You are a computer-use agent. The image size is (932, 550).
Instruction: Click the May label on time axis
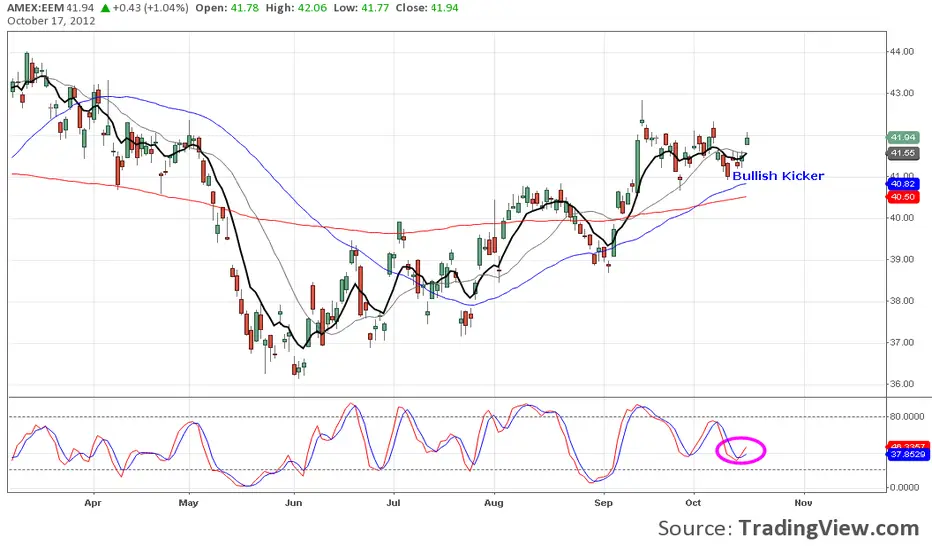[x=188, y=503]
